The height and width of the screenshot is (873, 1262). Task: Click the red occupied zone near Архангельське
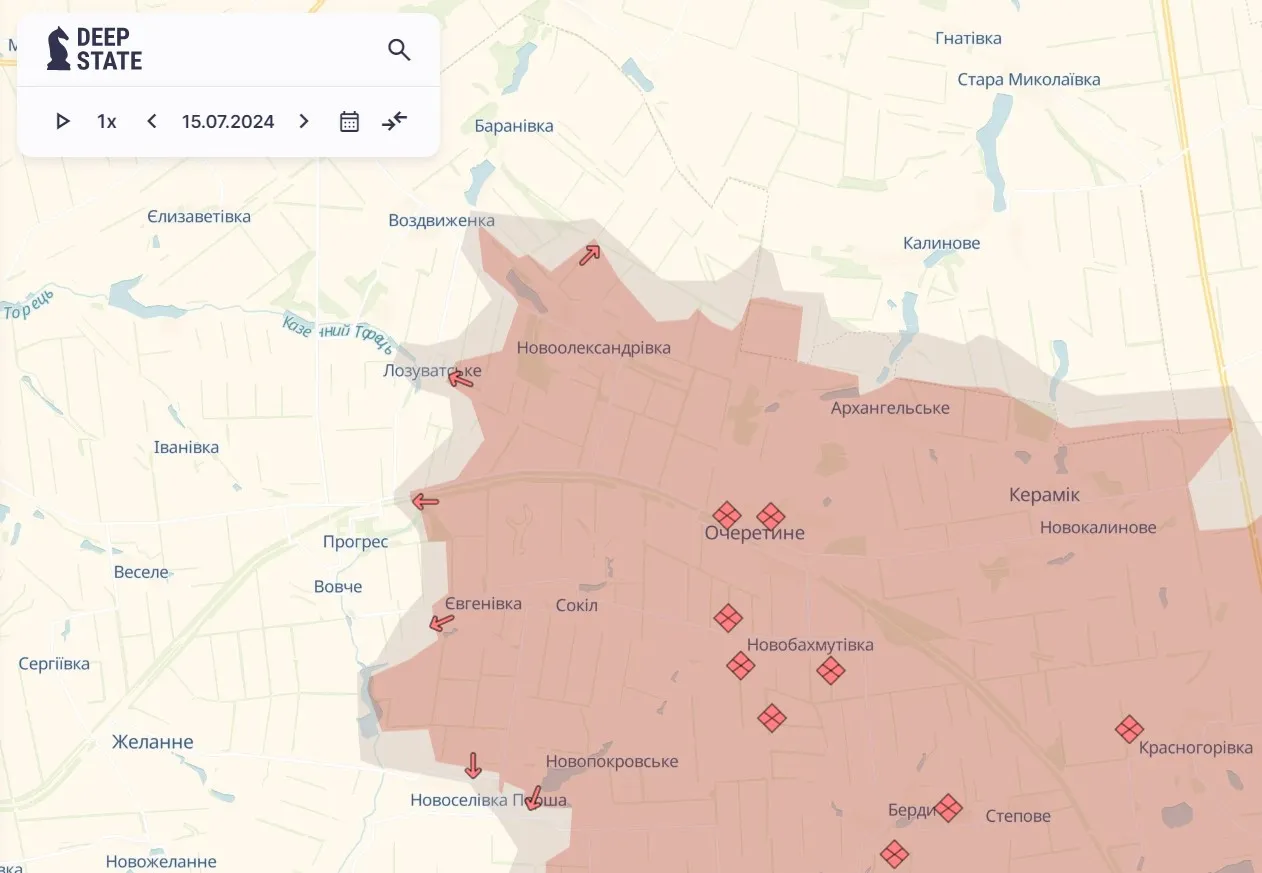pyautogui.click(x=890, y=440)
